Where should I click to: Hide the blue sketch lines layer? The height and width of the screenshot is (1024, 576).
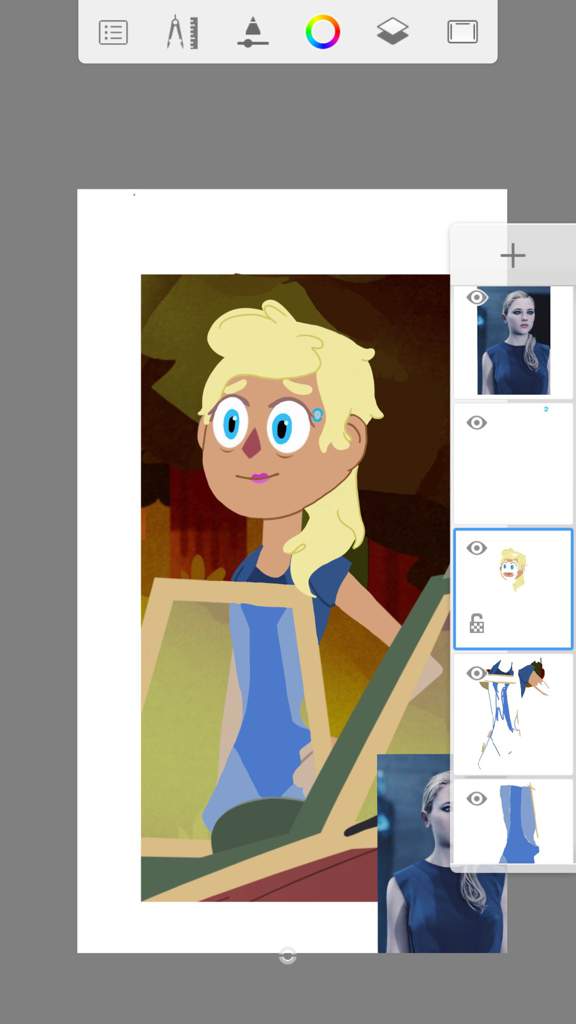(477, 673)
